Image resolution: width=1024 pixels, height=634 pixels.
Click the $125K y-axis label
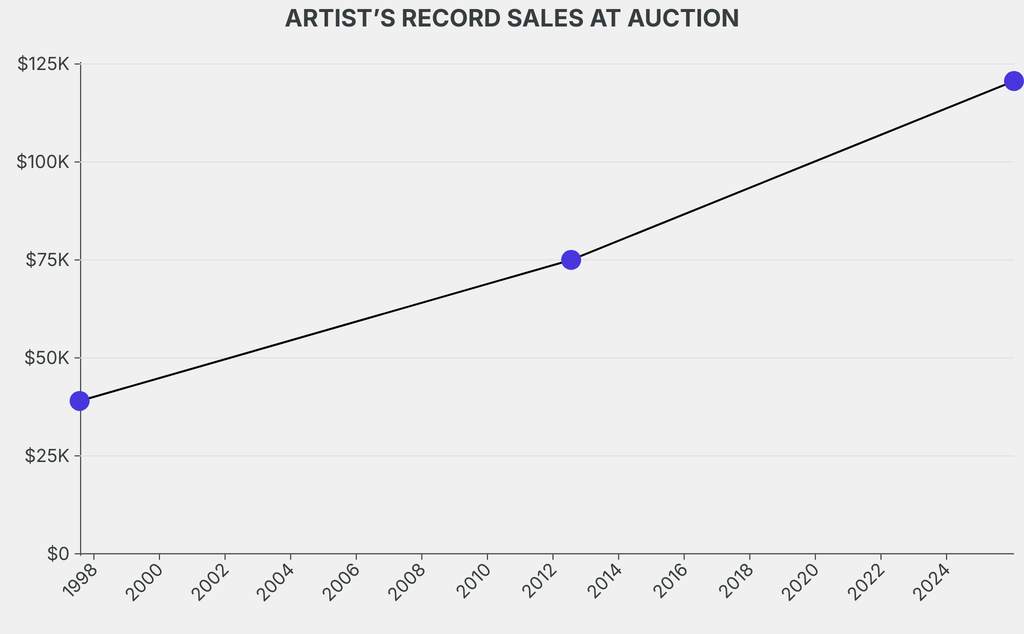point(43,64)
